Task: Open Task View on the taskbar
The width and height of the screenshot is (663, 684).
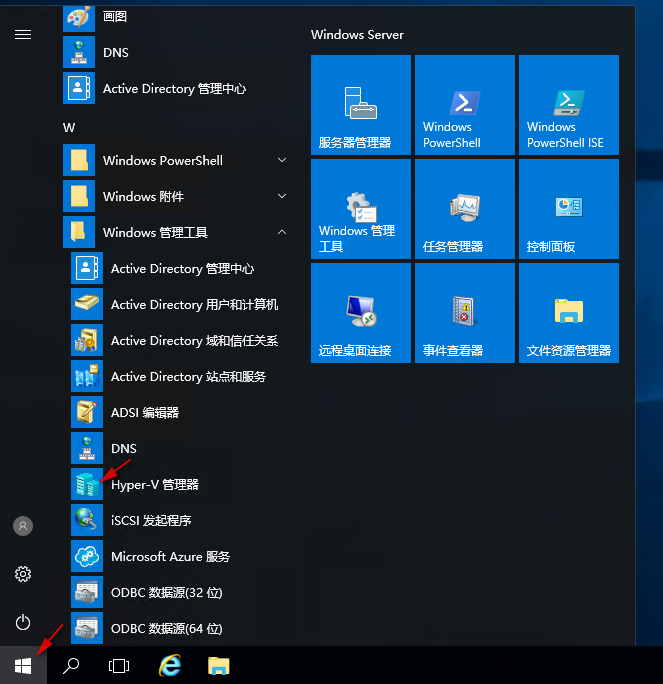Action: click(x=119, y=666)
